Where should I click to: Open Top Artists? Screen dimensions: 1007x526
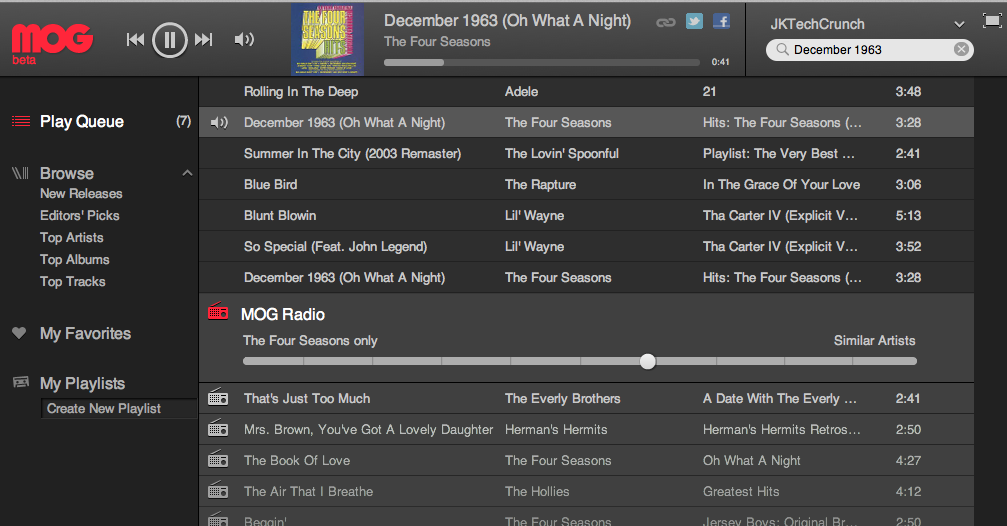pyautogui.click(x=71, y=238)
